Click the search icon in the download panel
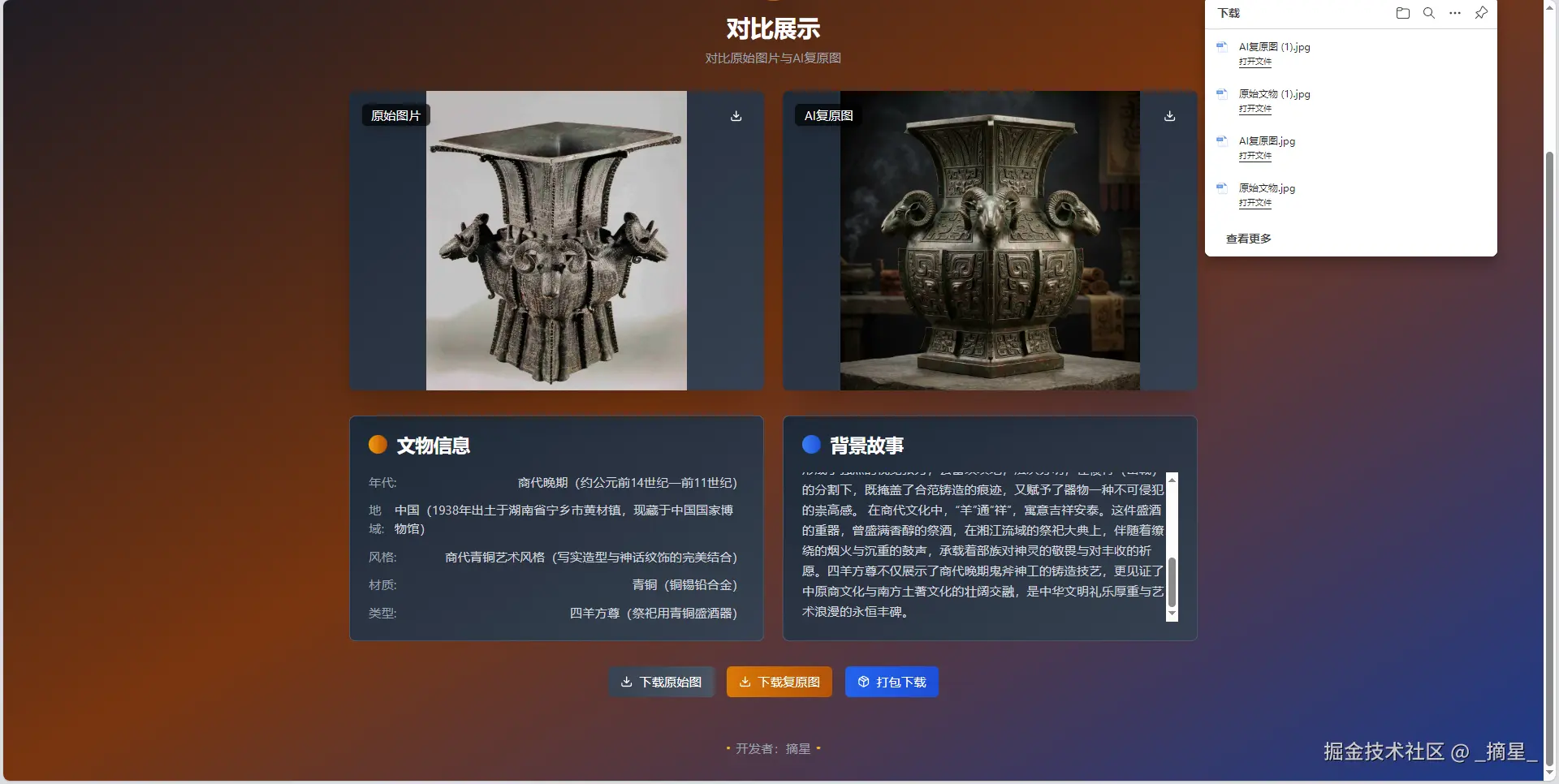 [x=1429, y=13]
